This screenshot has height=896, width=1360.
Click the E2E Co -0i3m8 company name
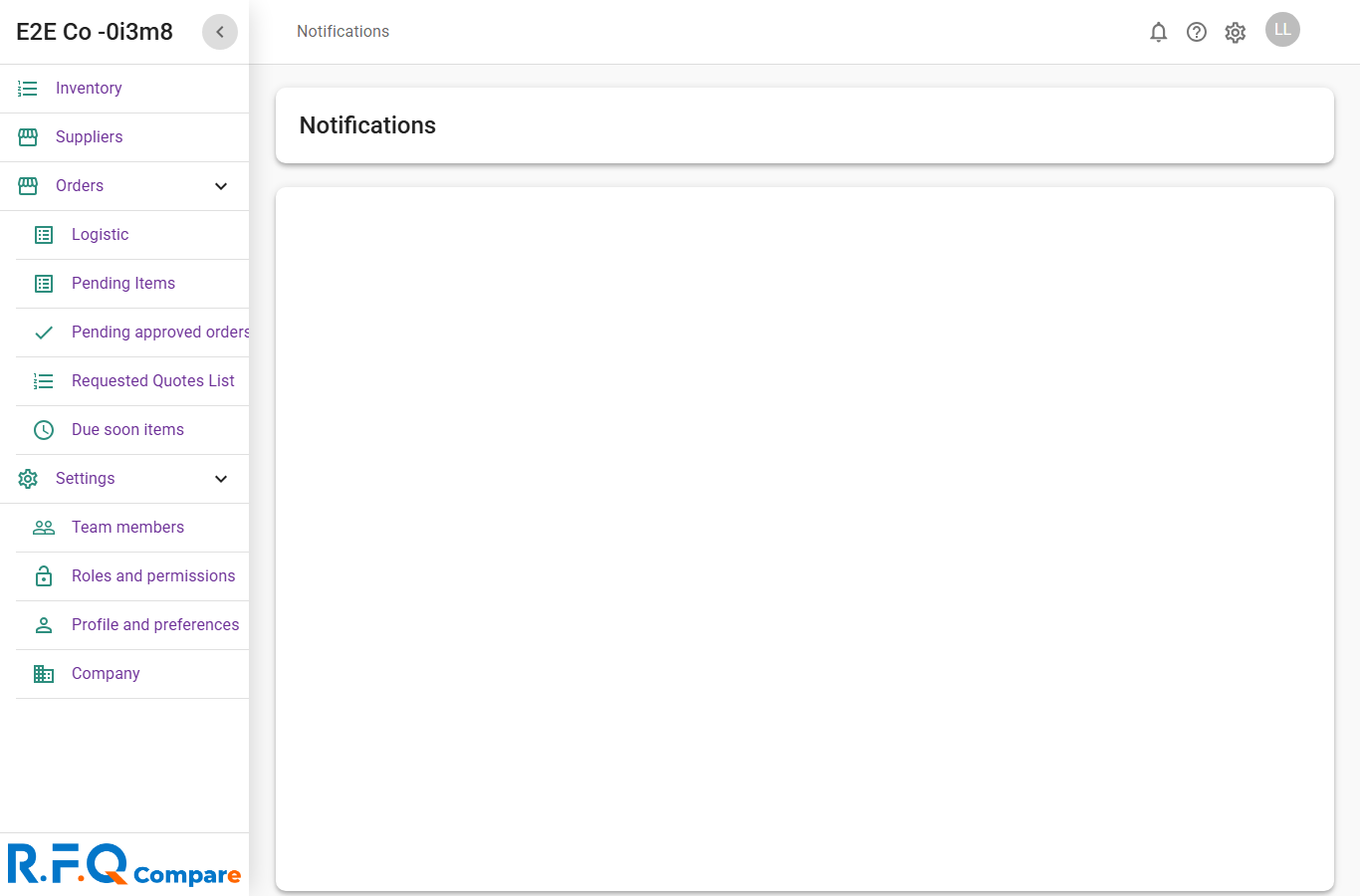point(95,32)
